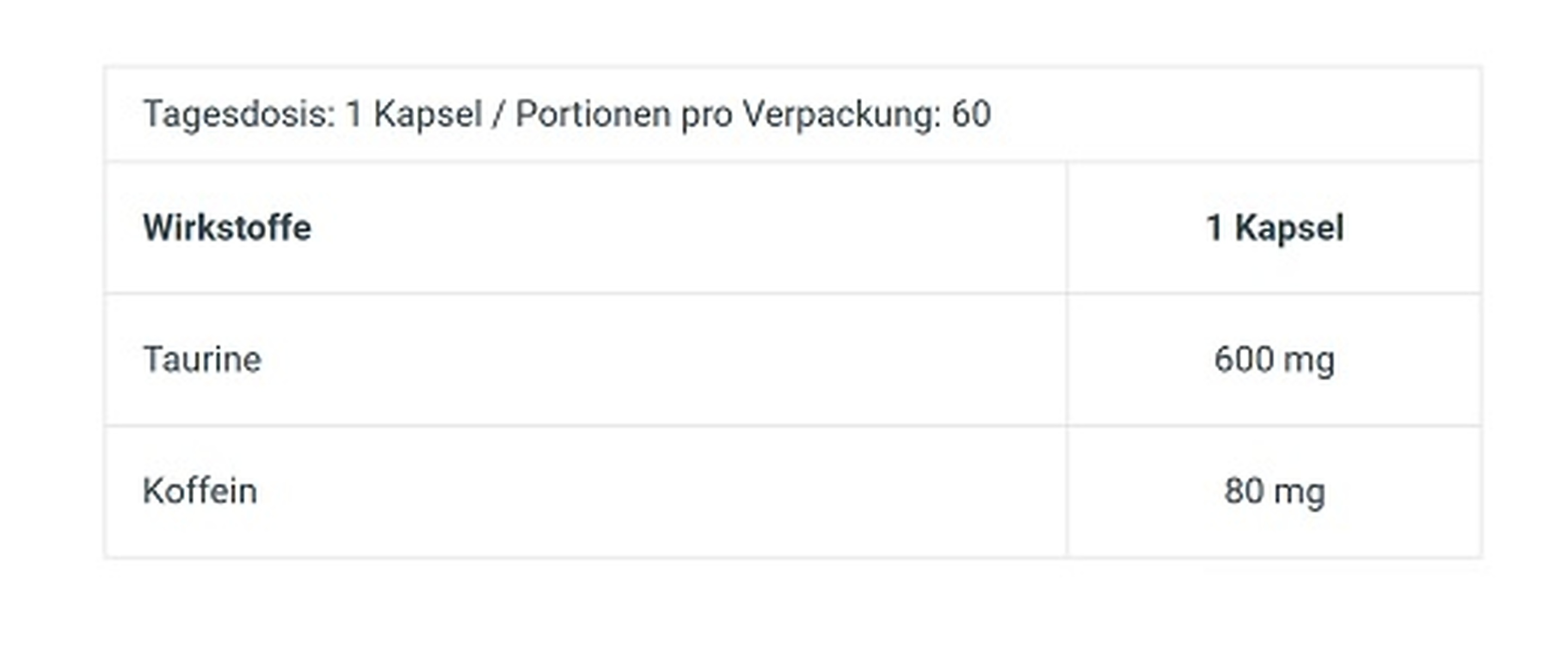Click the word Kapsel after Tagesdosis
This screenshot has width=1568, height=653.
click(x=428, y=114)
